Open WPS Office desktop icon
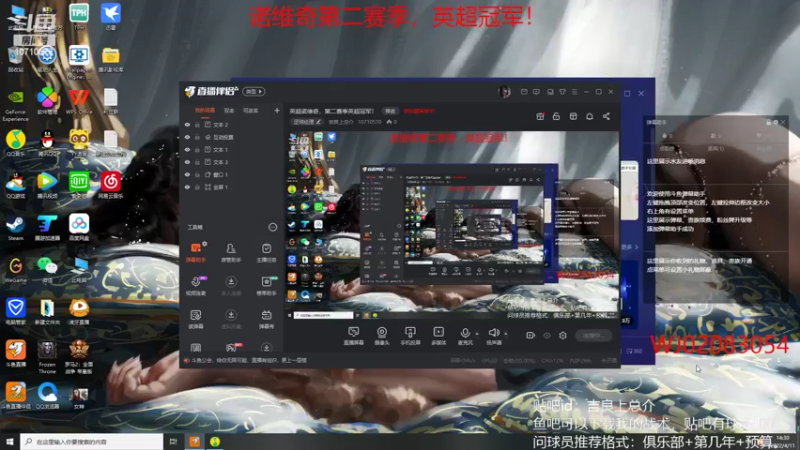Screen dimensions: 800x450 click(79, 102)
